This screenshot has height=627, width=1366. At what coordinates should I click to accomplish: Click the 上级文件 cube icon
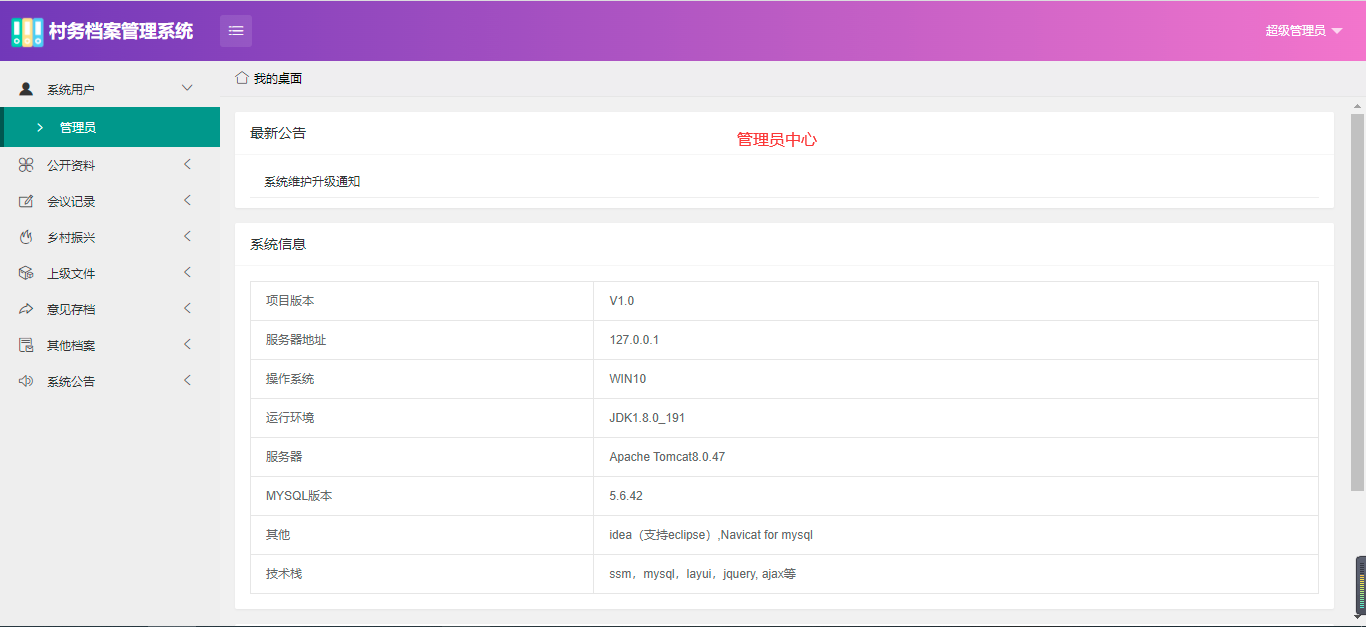point(26,273)
